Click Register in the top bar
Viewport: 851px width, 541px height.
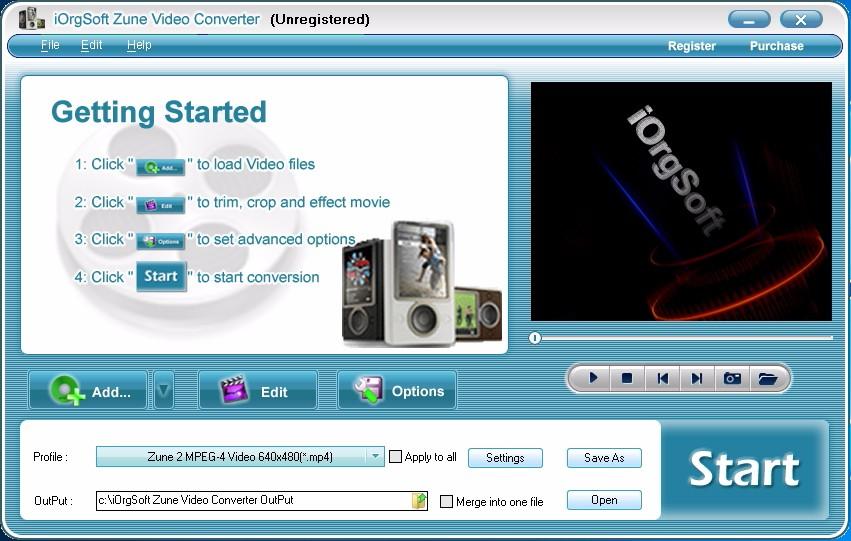coord(691,46)
